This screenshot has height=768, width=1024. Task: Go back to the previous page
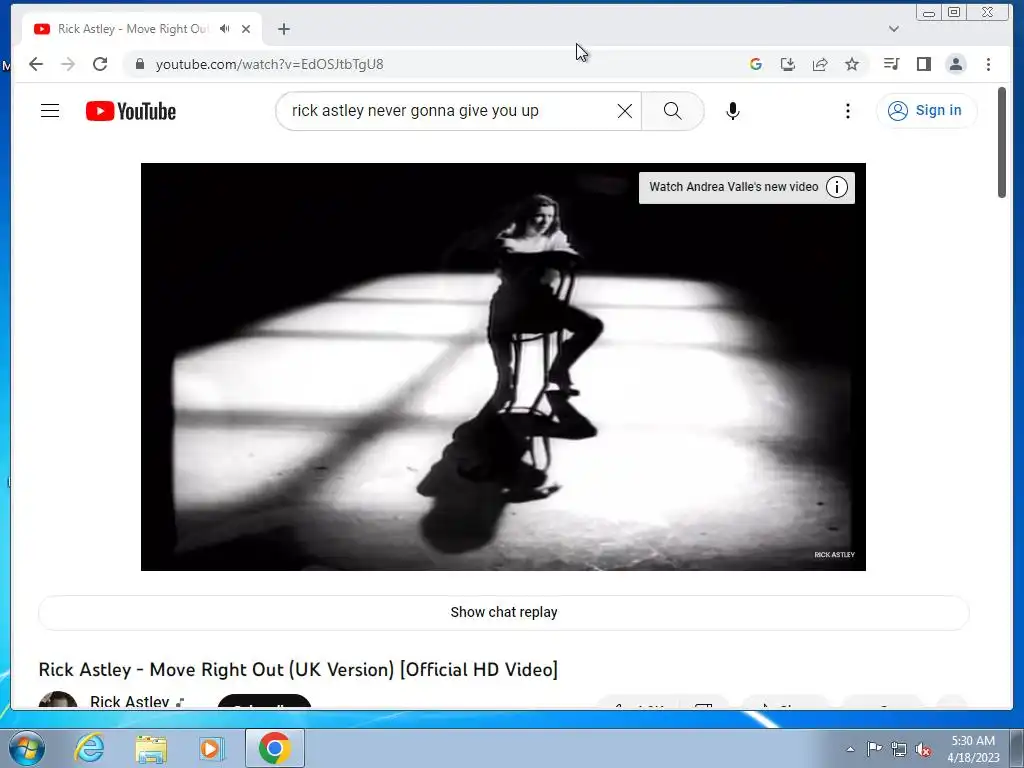(36, 64)
